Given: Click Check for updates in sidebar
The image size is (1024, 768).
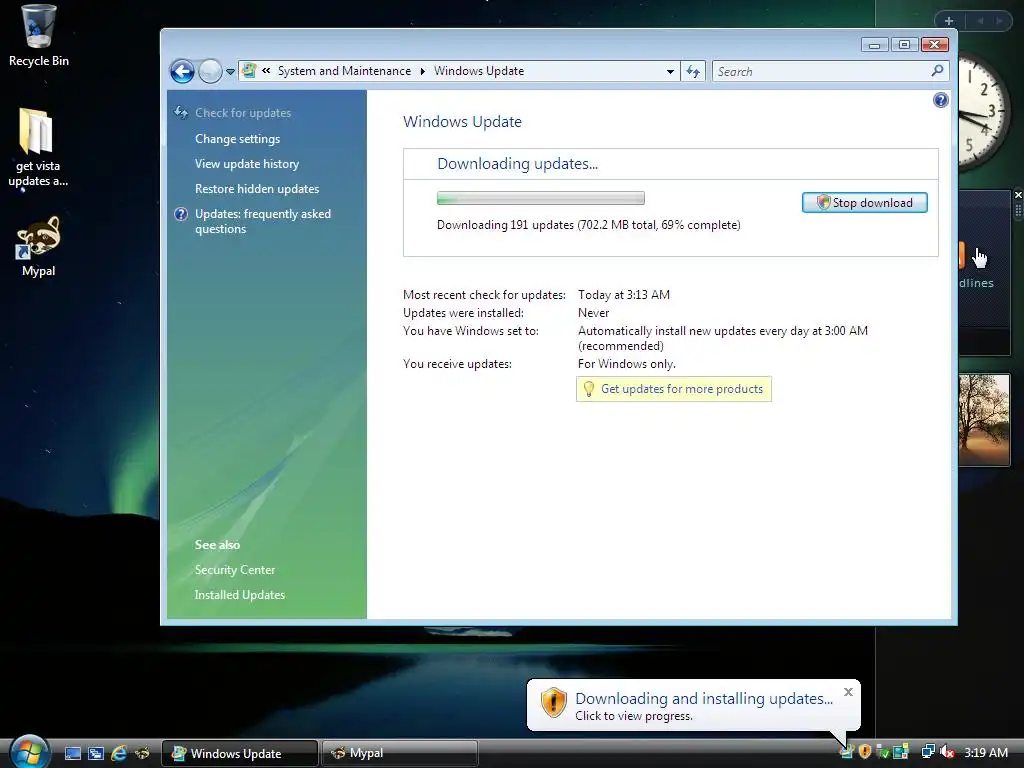Looking at the screenshot, I should pyautogui.click(x=243, y=113).
